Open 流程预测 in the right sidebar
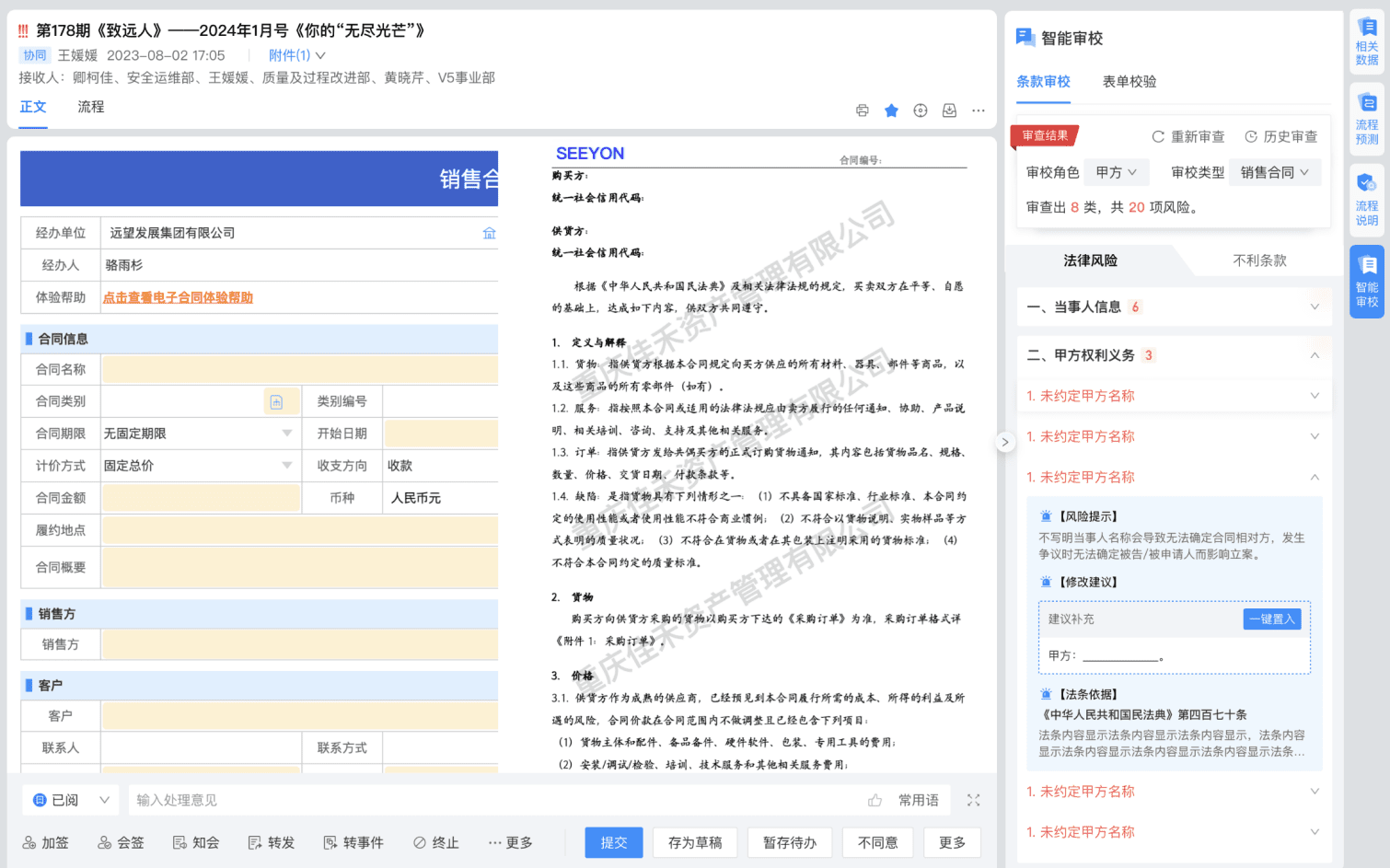This screenshot has height=868, width=1390. coord(1367,118)
